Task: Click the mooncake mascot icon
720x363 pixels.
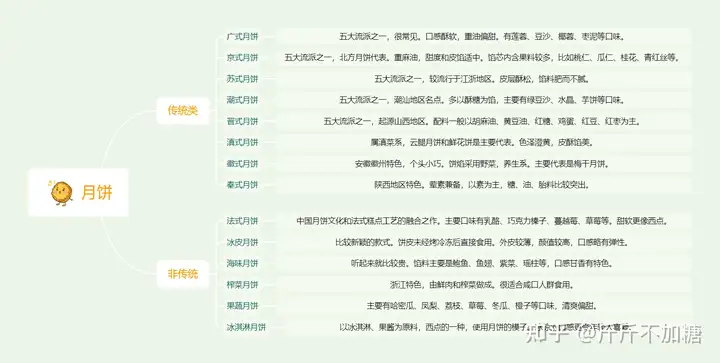Action: tap(62, 193)
